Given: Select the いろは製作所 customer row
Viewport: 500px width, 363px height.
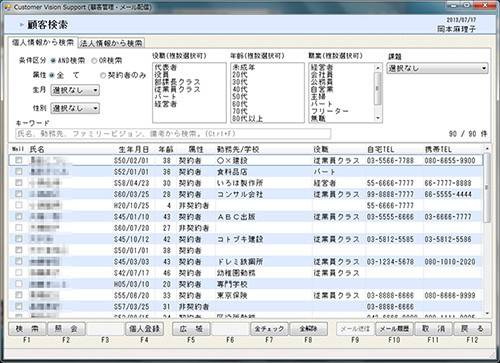Looking at the screenshot, I should click(246, 183).
